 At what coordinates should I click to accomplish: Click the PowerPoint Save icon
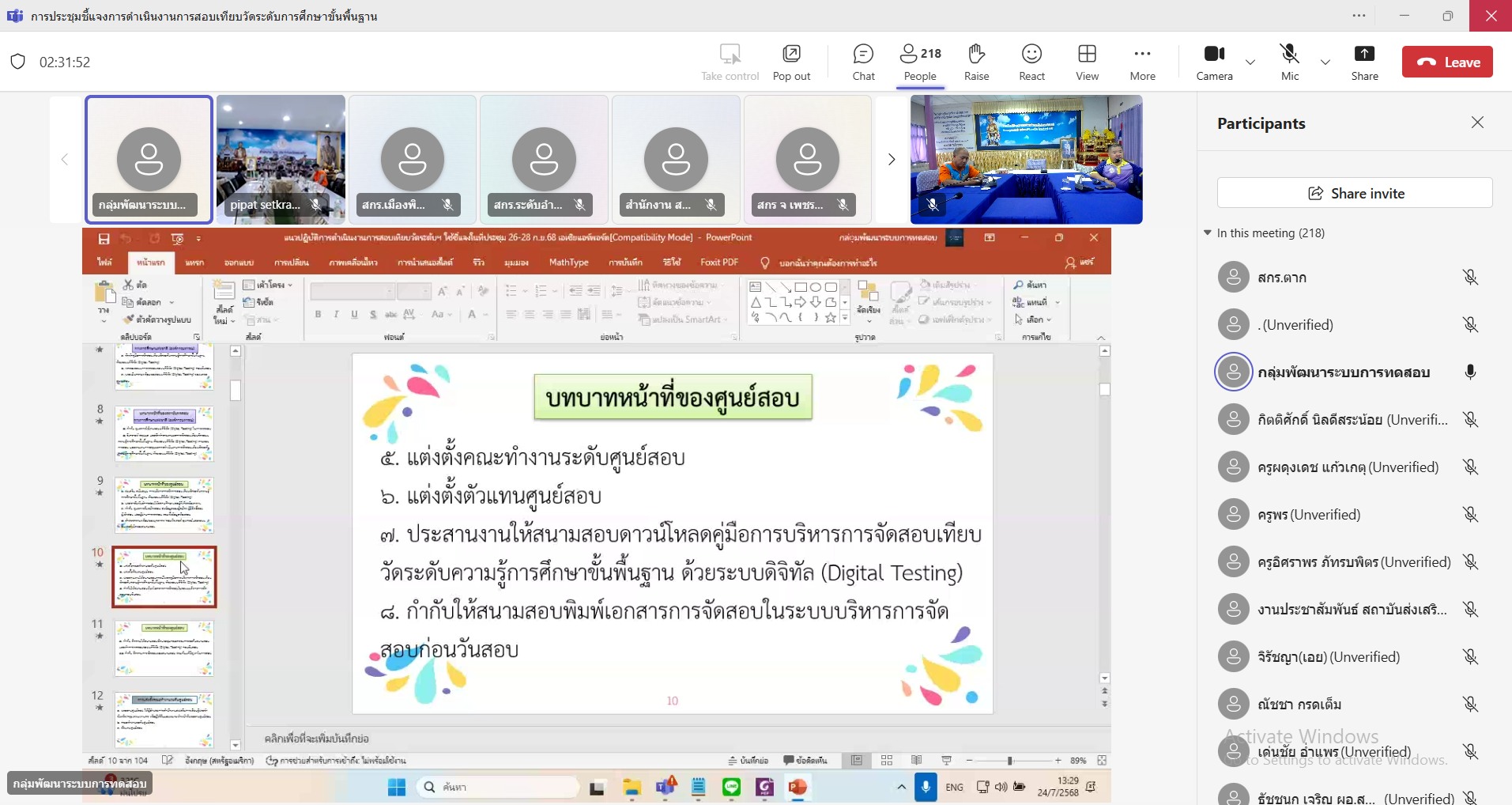tap(104, 239)
